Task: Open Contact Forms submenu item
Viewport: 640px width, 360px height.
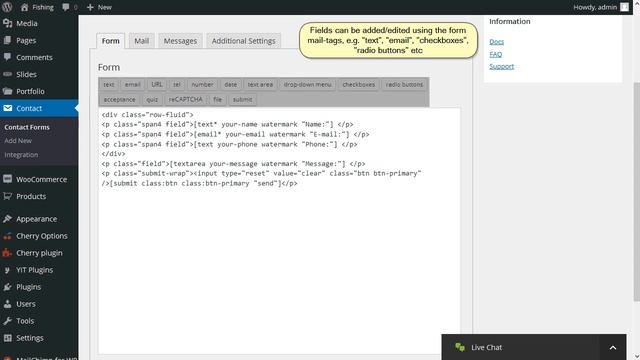Action: pyautogui.click(x=27, y=127)
